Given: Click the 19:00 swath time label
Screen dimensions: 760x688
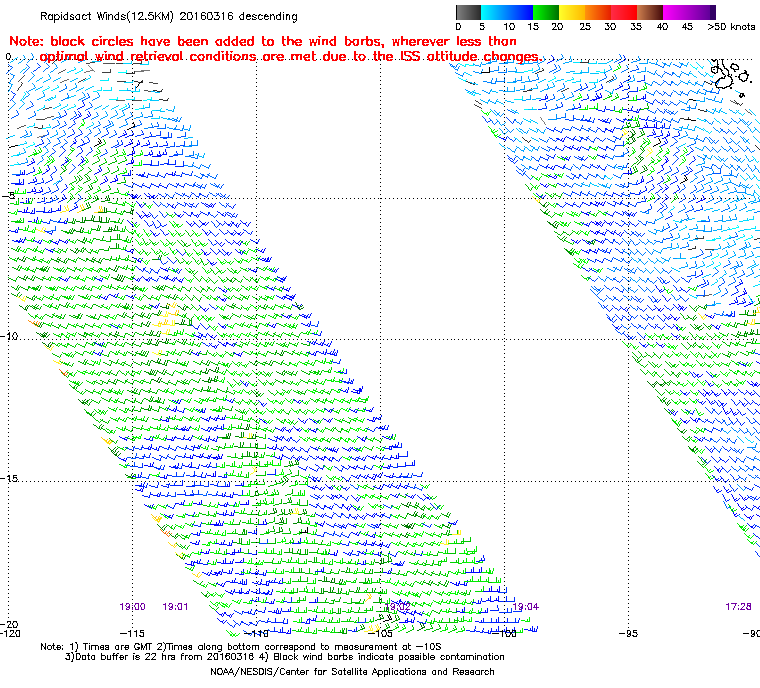Looking at the screenshot, I should (132, 607).
